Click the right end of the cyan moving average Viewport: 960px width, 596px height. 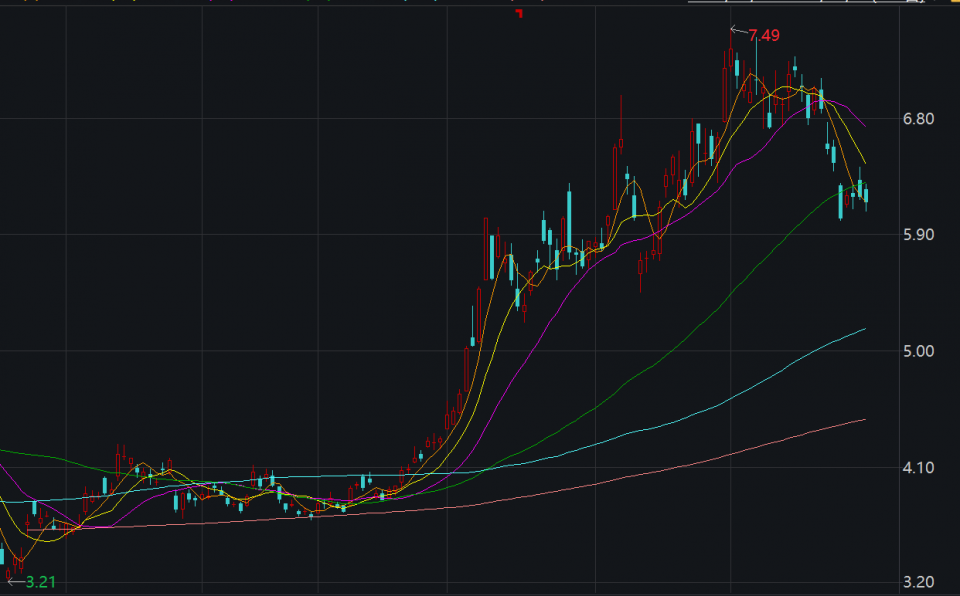pos(864,329)
